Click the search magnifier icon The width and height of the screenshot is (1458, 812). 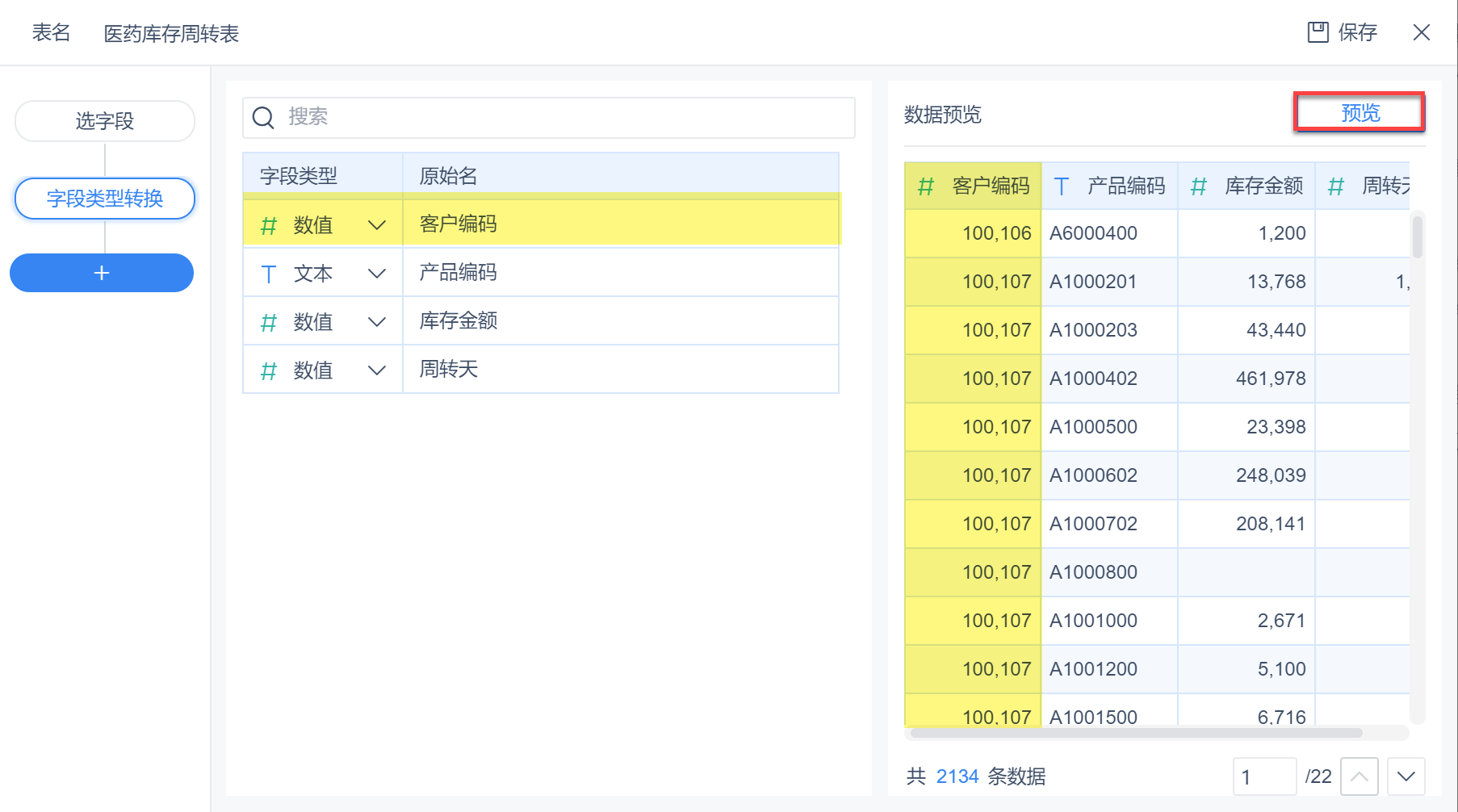click(x=263, y=118)
